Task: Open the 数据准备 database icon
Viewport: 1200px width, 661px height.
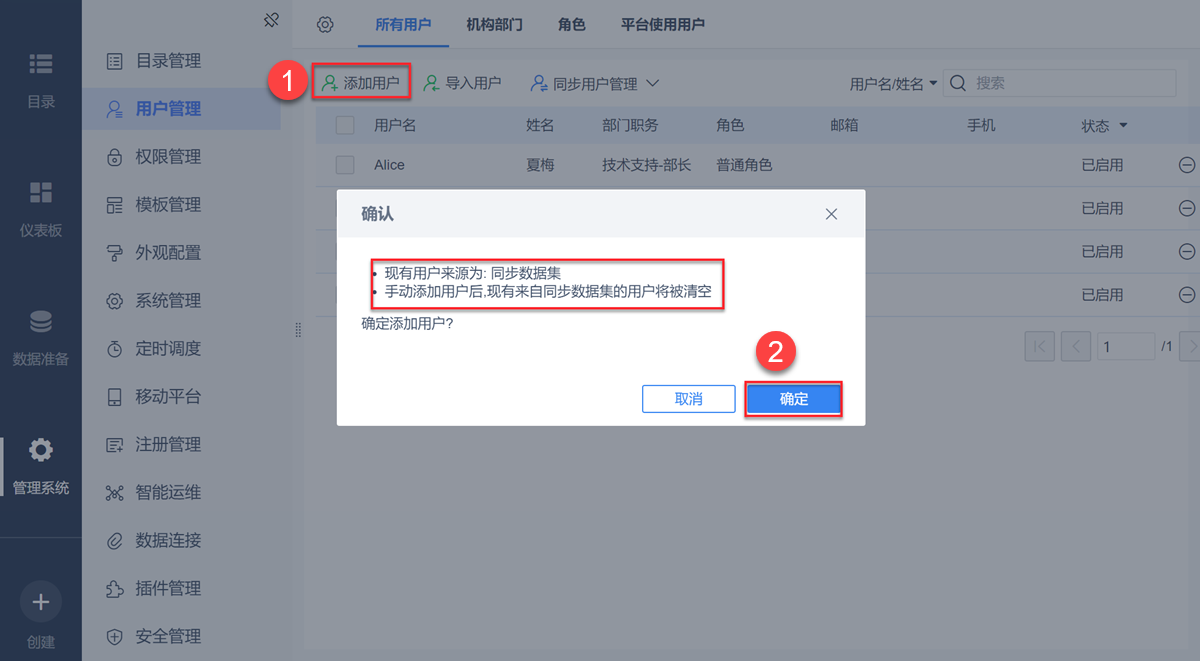Action: tap(41, 322)
